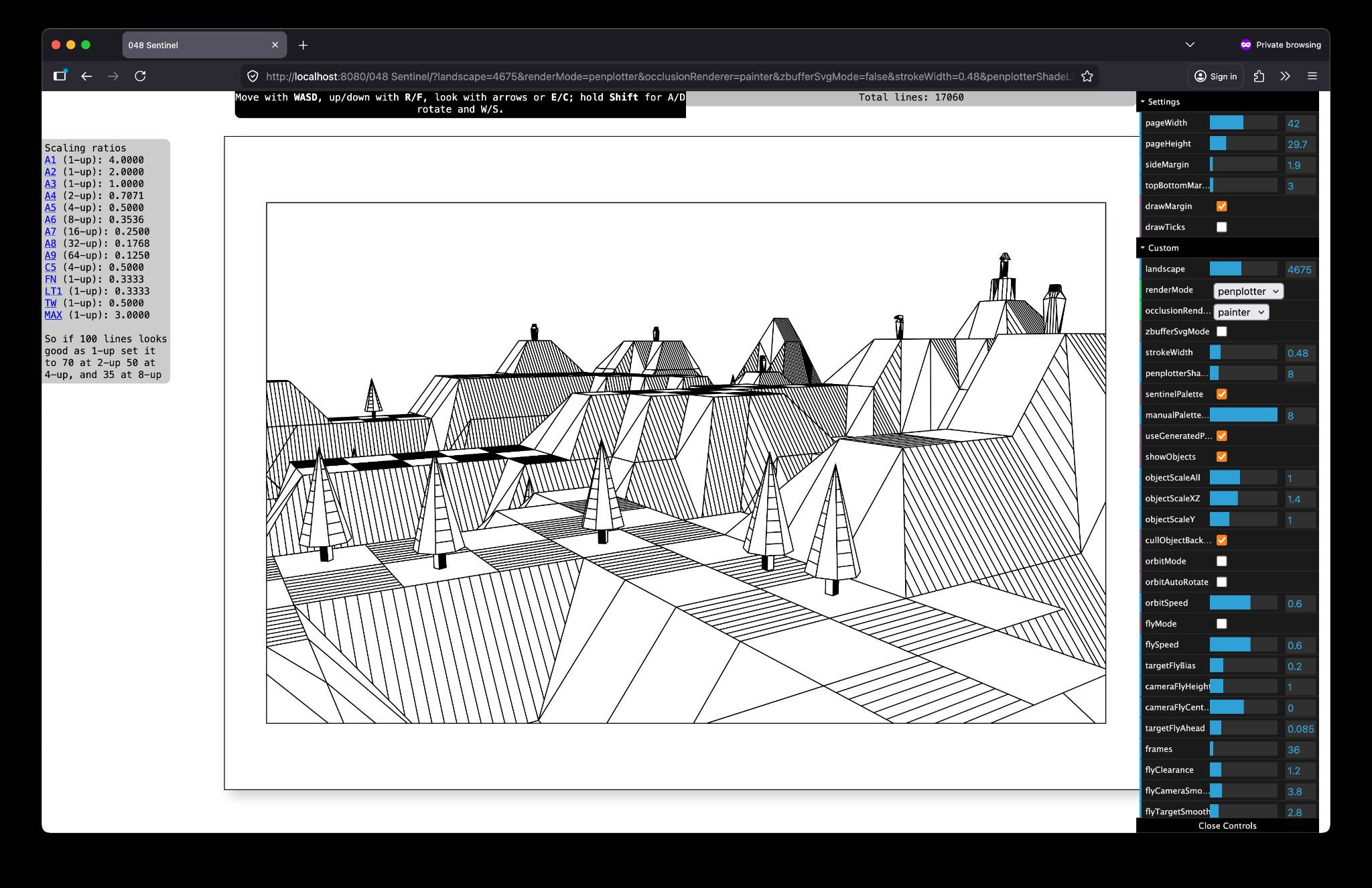
Task: Open the list all tabs chevron
Action: (x=1189, y=45)
